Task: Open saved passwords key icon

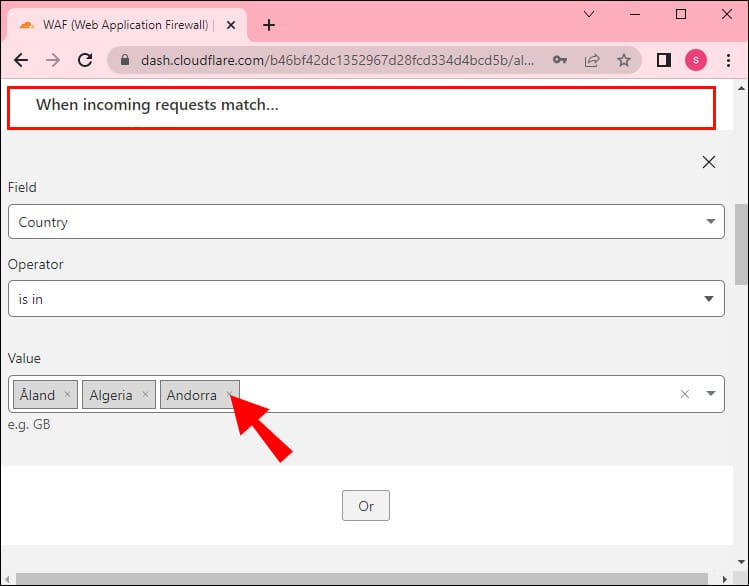Action: [560, 60]
